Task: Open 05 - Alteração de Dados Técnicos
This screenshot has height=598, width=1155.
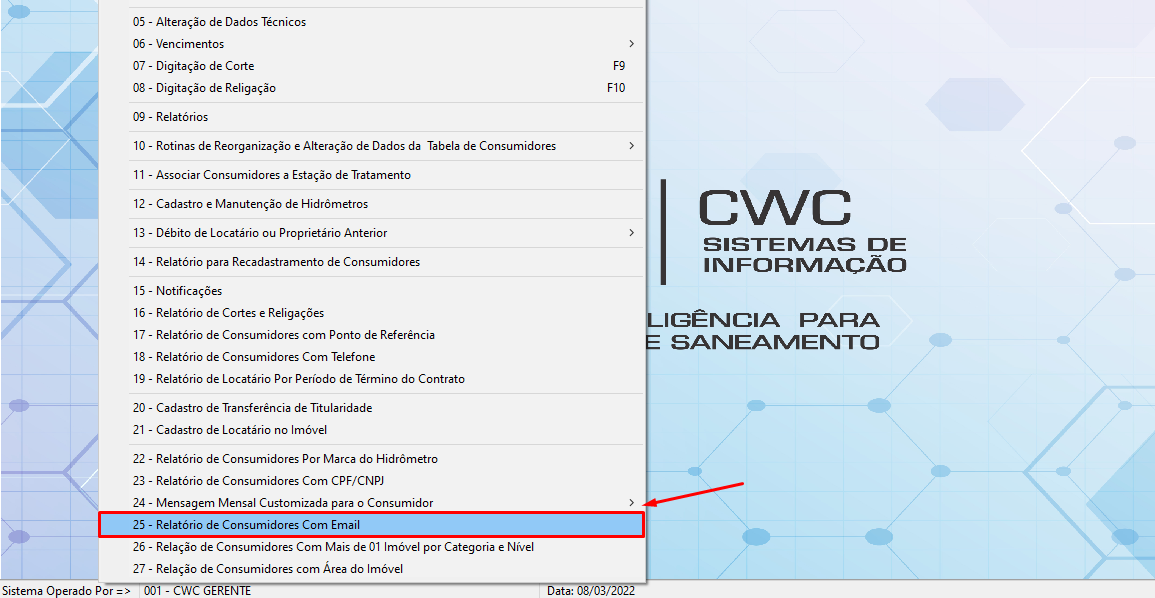Action: pos(219,22)
